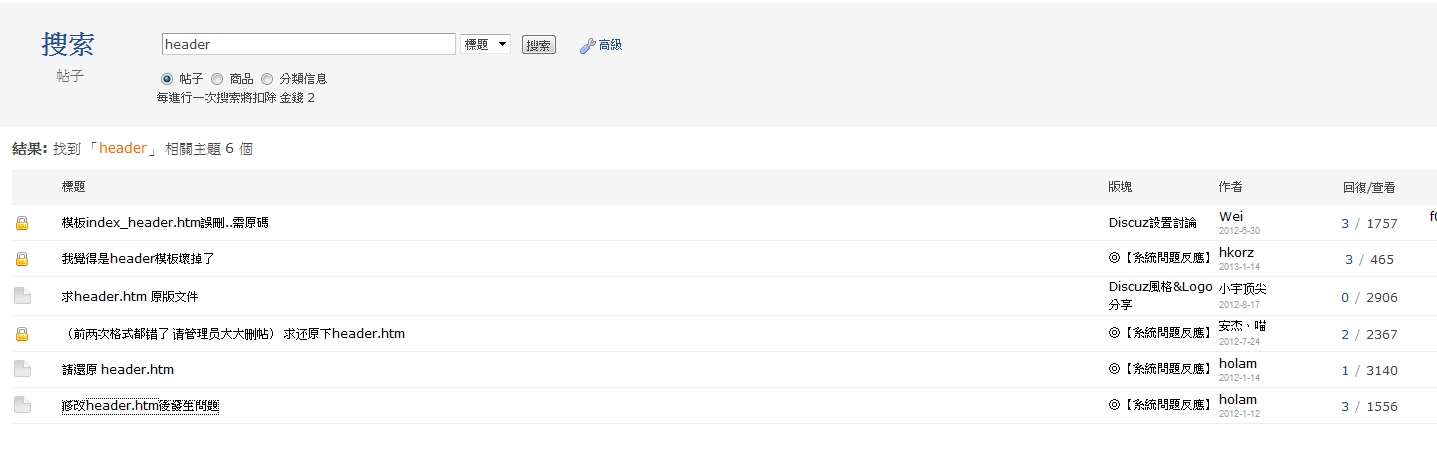The width and height of the screenshot is (1437, 457).
Task: Click page icon for 修改header.htm後發生問題
Action: (x=22, y=405)
